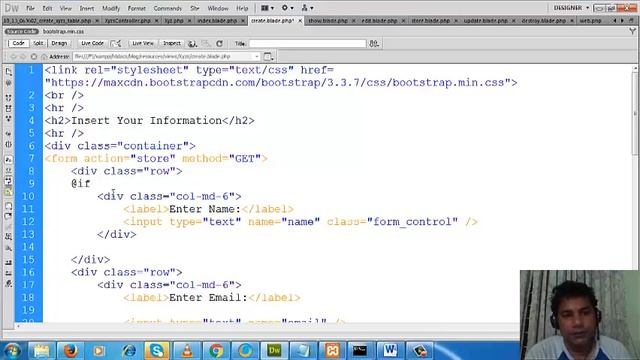Click the @if text on line 9
Screen dimensions: 640x360
pyautogui.click(x=81, y=184)
